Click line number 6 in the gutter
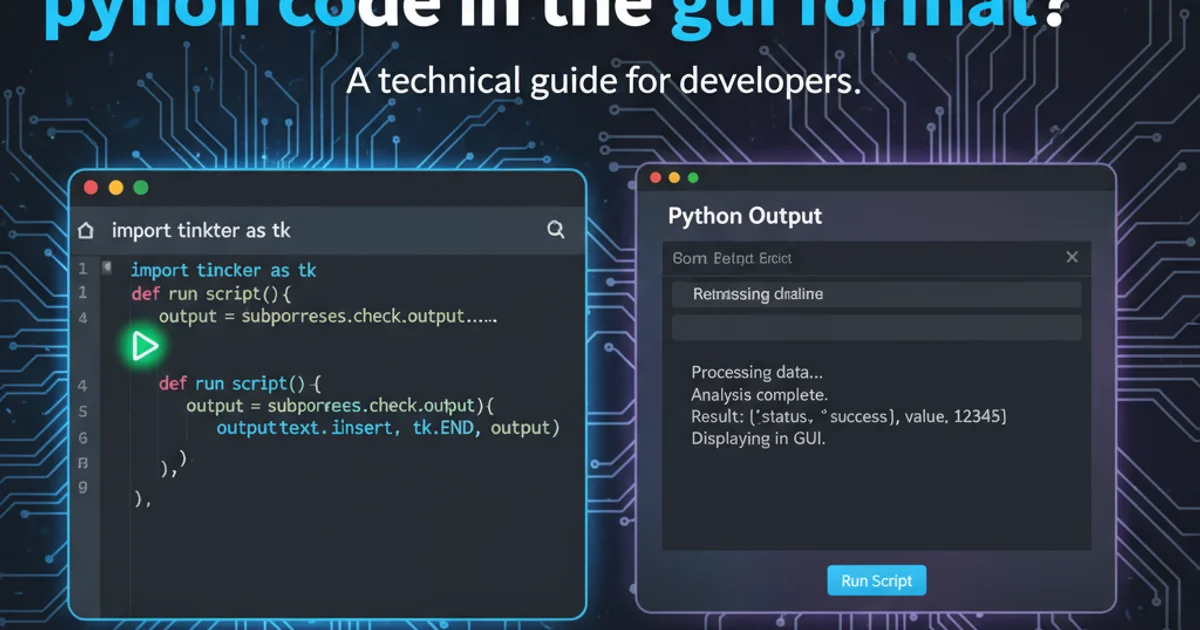The height and width of the screenshot is (630, 1200). (83, 438)
